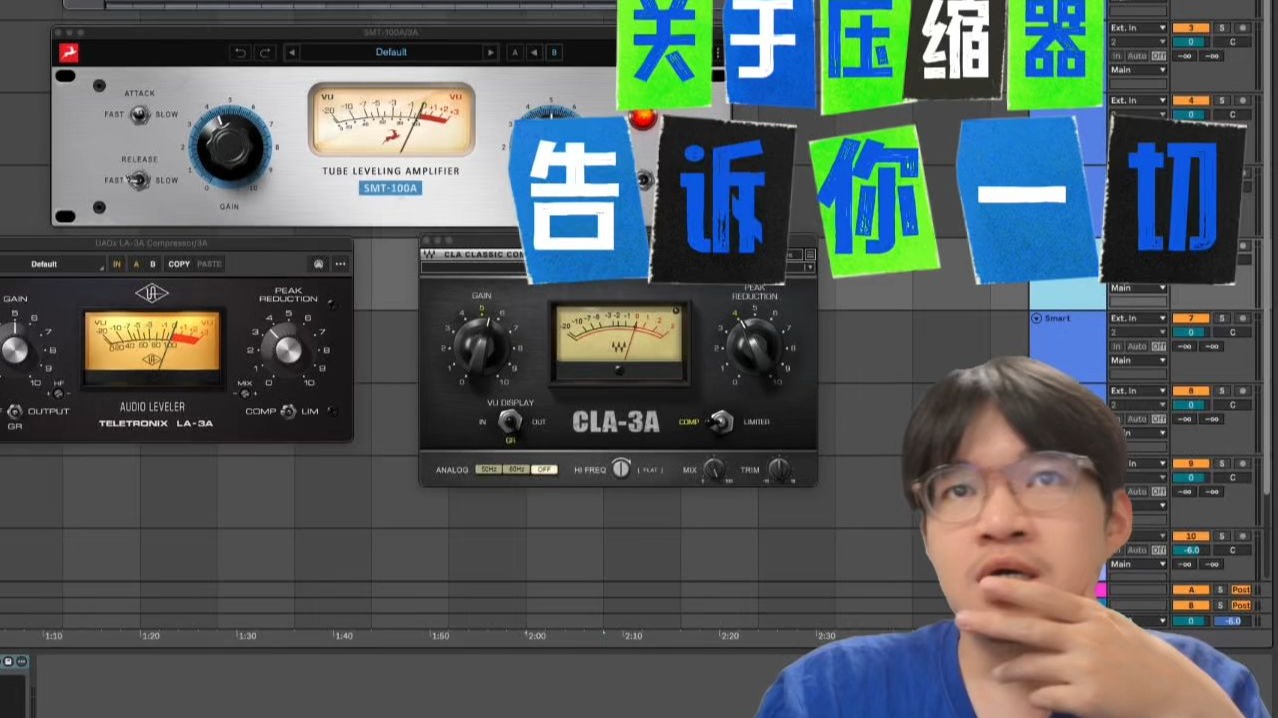Screen dimensions: 1278x718
Task: Click the CLA-3A Peak Reduction knob
Action: [753, 346]
